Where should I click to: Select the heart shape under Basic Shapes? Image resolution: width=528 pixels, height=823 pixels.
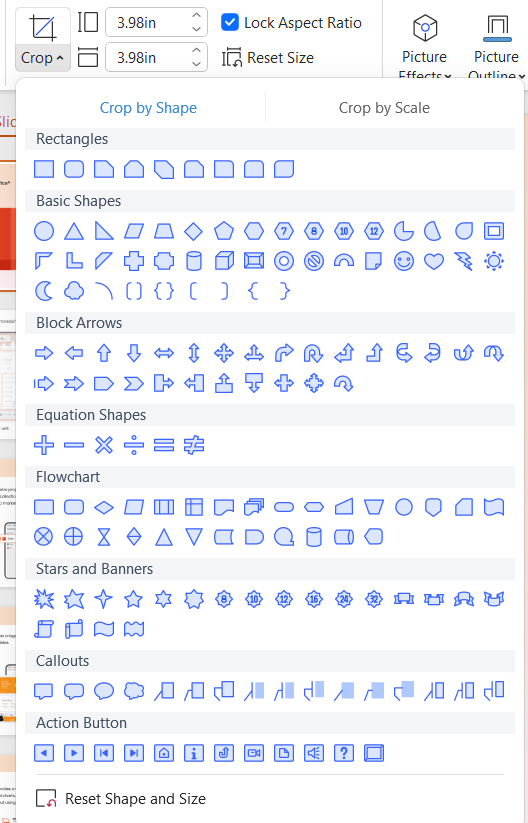point(434,261)
